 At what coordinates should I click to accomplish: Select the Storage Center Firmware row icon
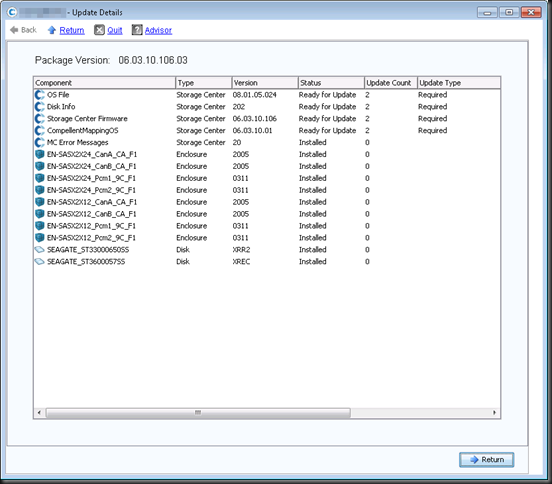40,119
